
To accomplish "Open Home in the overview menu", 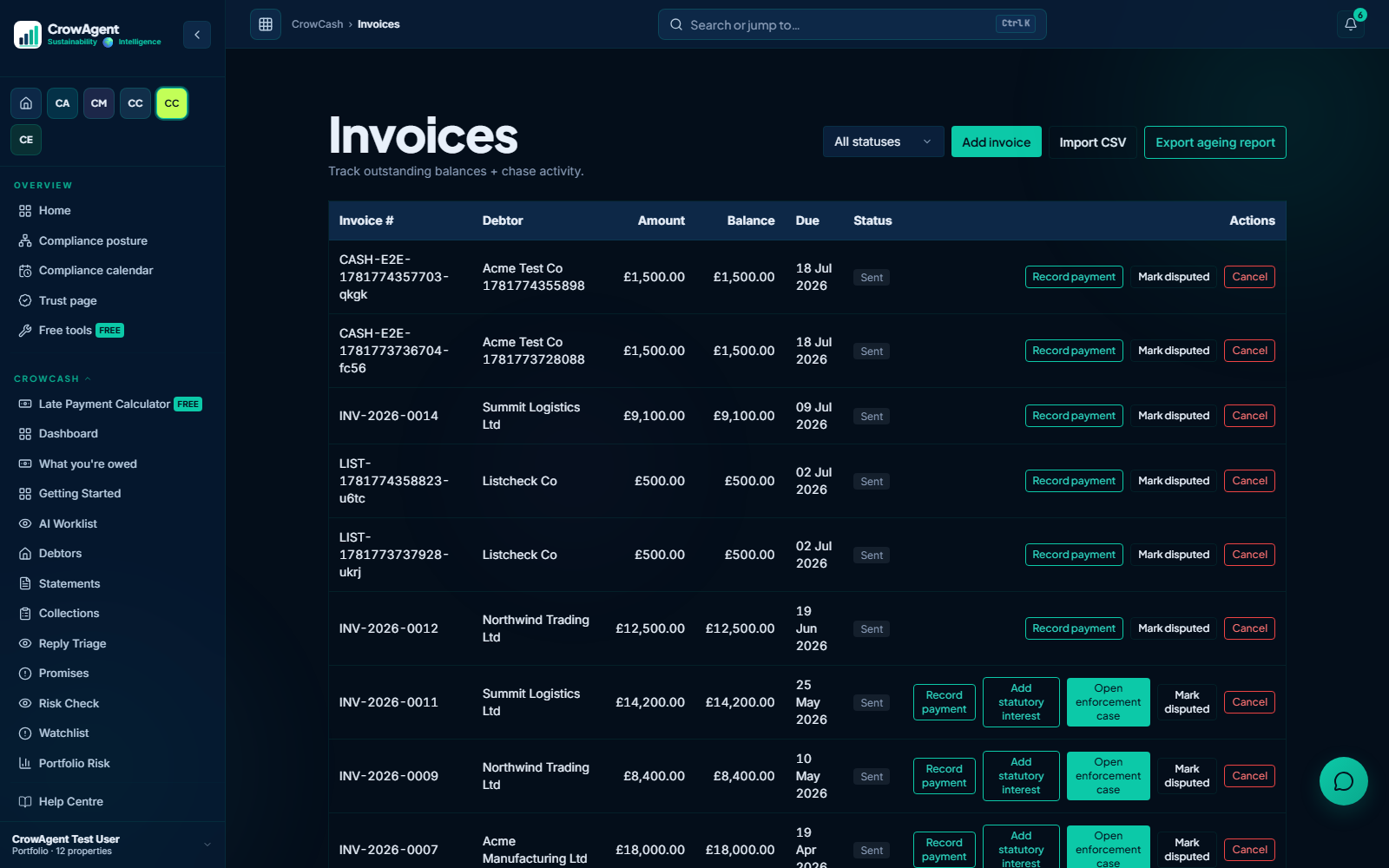I will pos(55,211).
